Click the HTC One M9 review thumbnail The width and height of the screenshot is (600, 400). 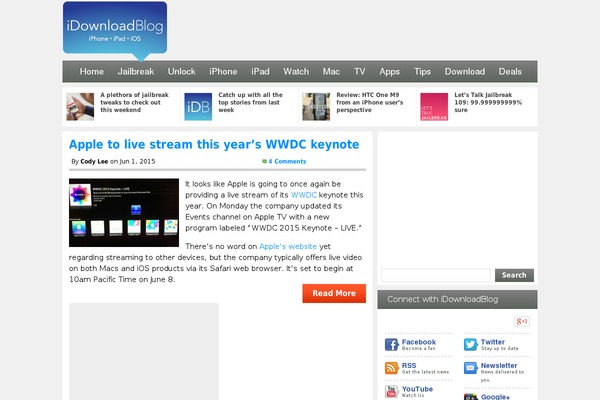pyautogui.click(x=316, y=107)
